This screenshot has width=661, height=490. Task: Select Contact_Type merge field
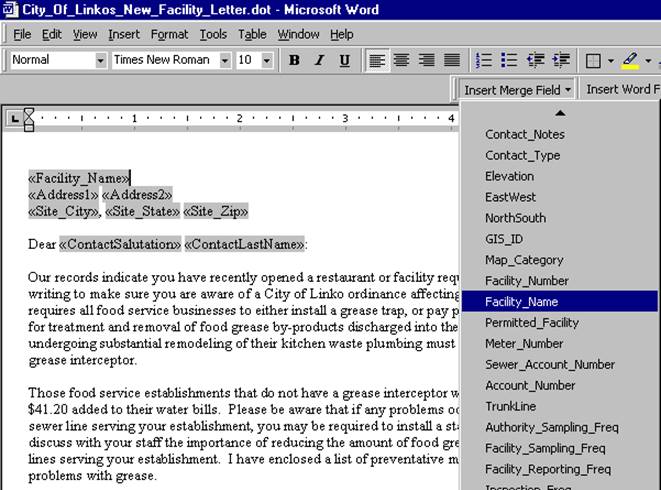click(x=560, y=155)
